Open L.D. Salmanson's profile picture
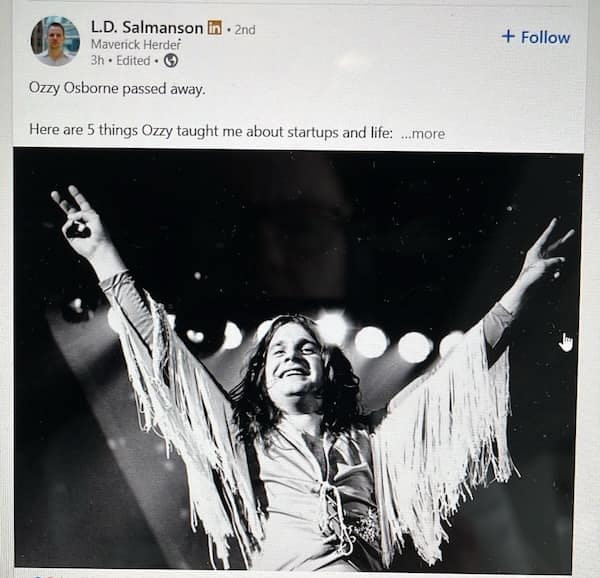 (x=54, y=41)
